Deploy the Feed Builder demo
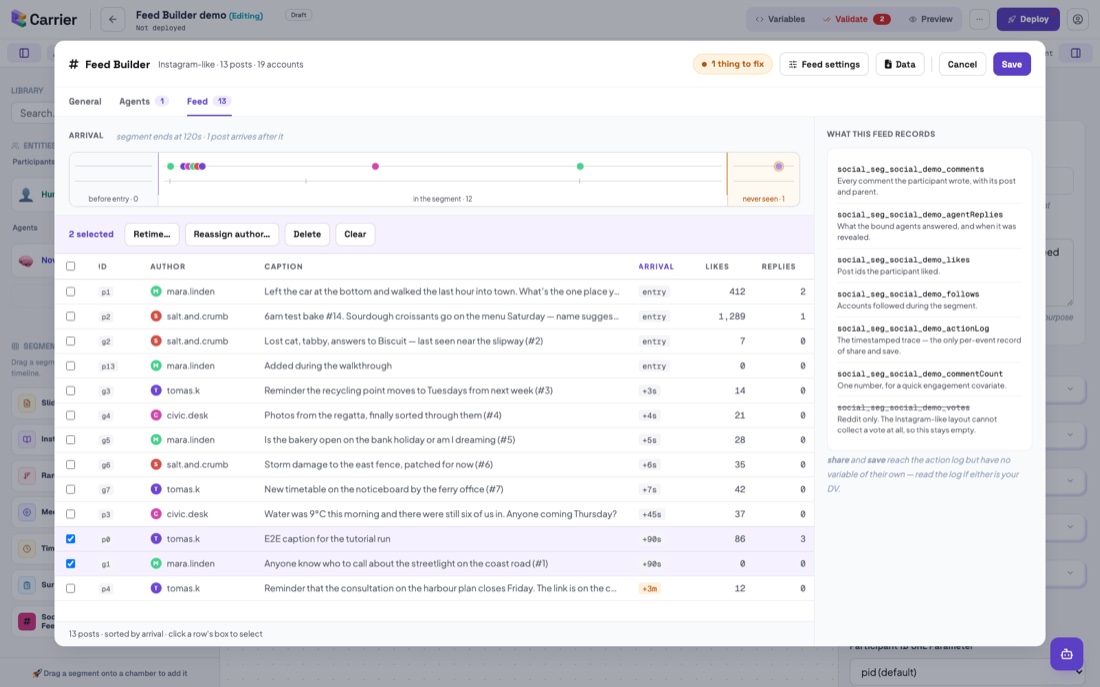The width and height of the screenshot is (1100, 687). (1028, 19)
